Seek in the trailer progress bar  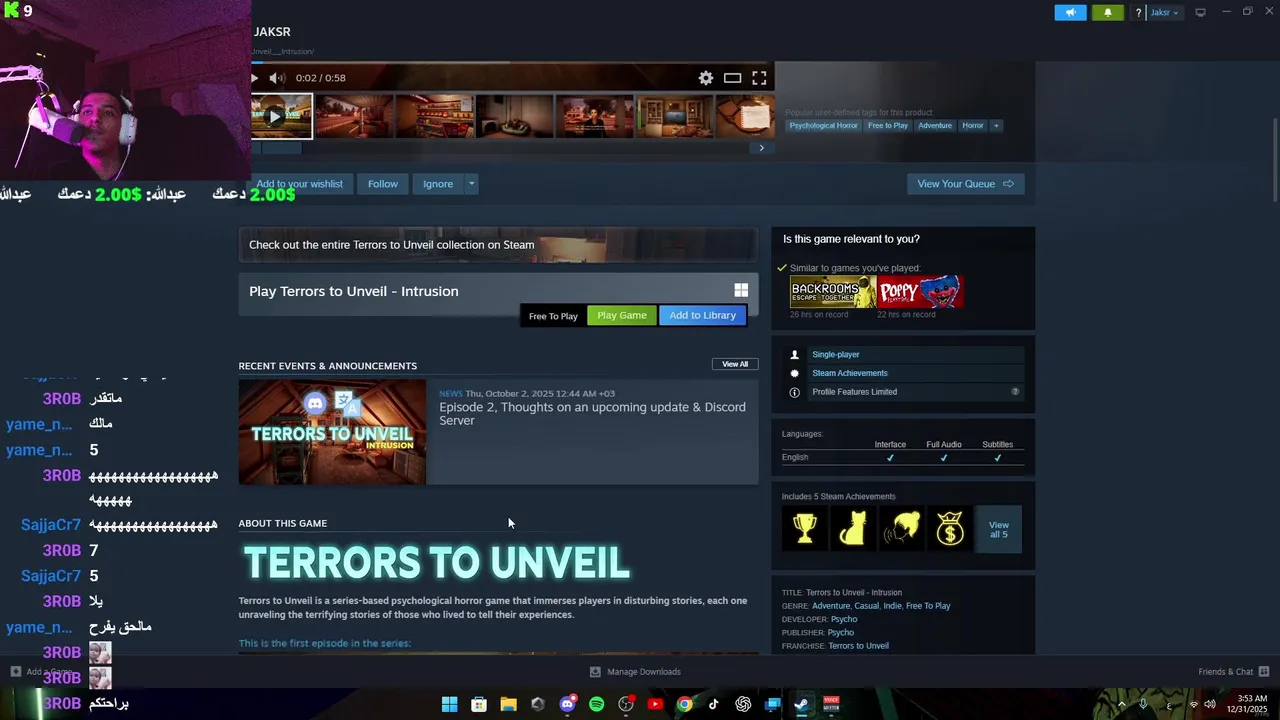point(512,63)
